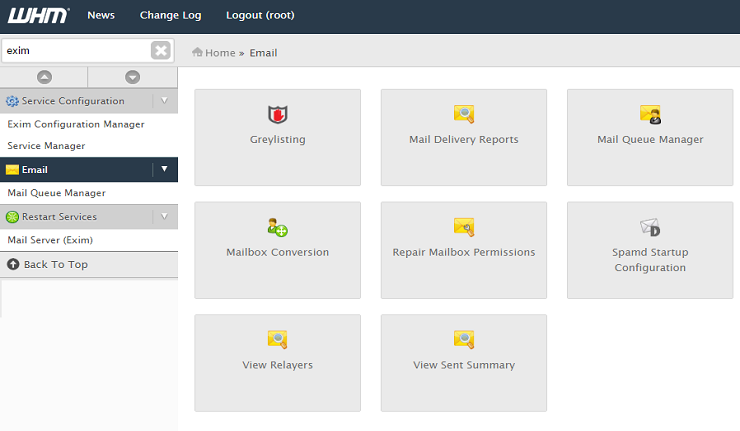Go to Home breadcrumb link

pos(219,53)
